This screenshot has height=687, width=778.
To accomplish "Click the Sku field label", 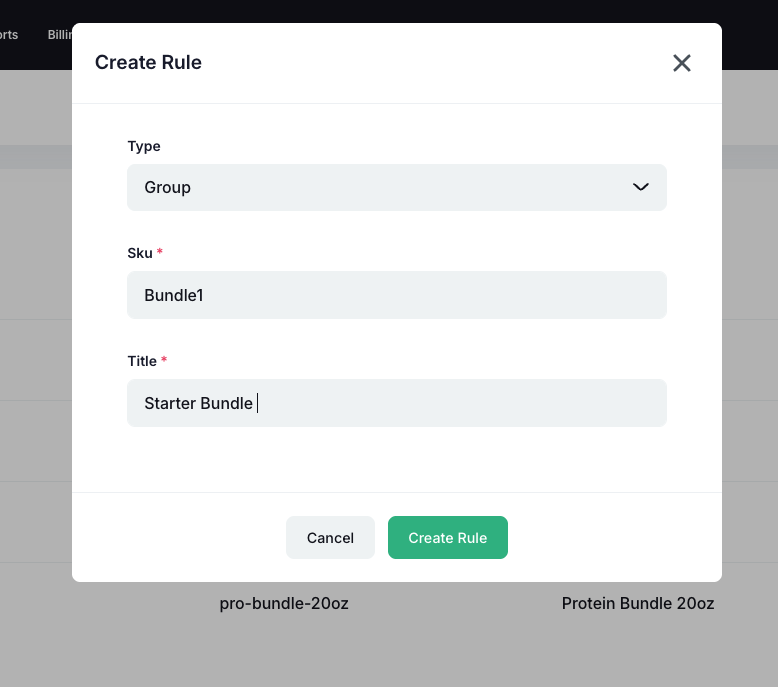I will click(140, 253).
